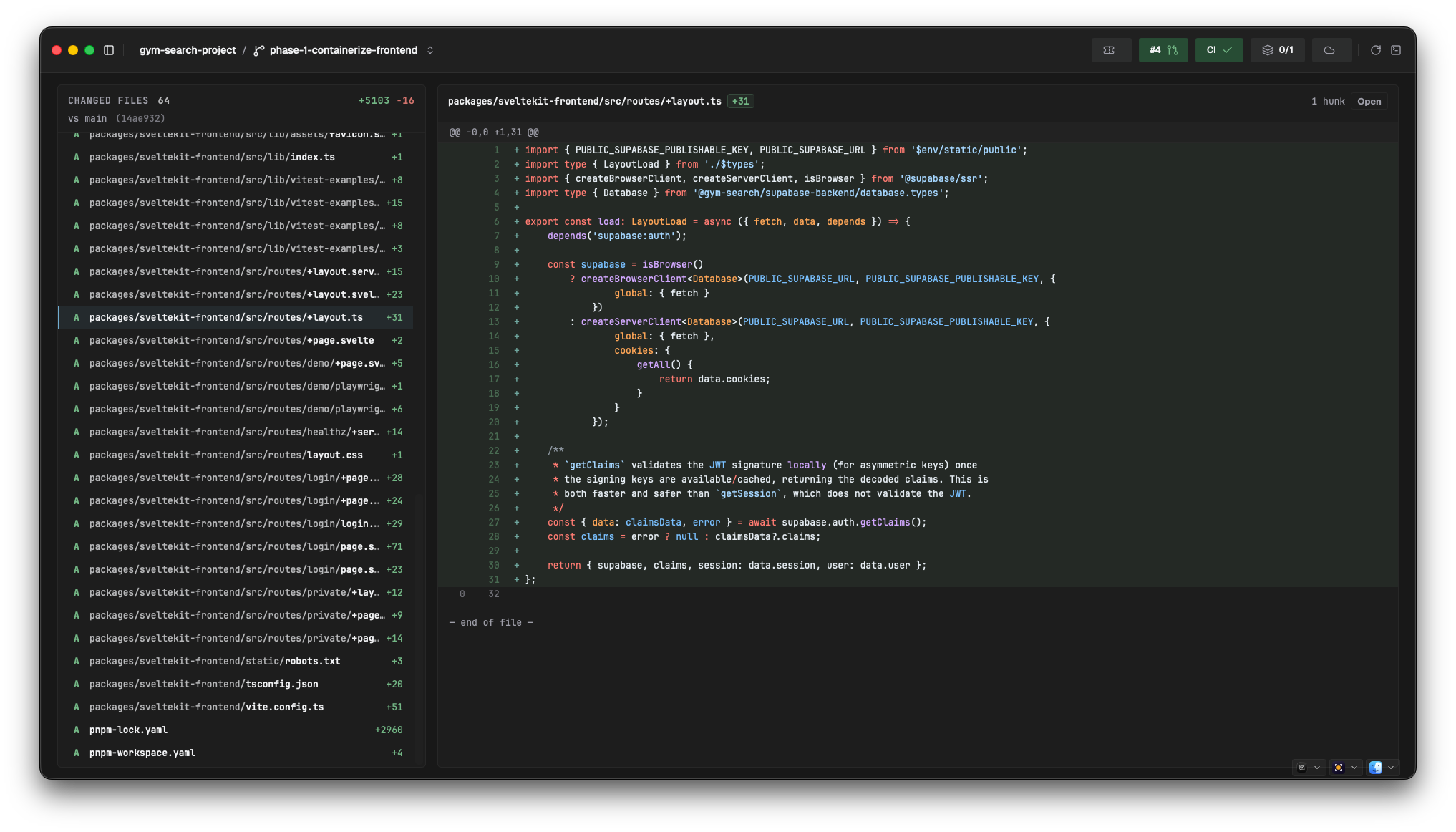Open the terminal panel icon
Viewport: 1456px width, 832px height.
pos(1396,50)
